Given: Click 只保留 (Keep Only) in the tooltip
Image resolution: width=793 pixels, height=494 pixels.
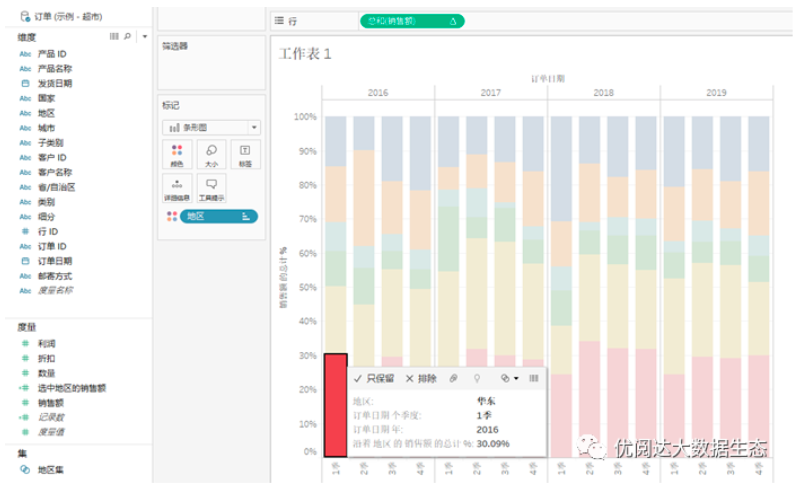Looking at the screenshot, I should point(374,378).
